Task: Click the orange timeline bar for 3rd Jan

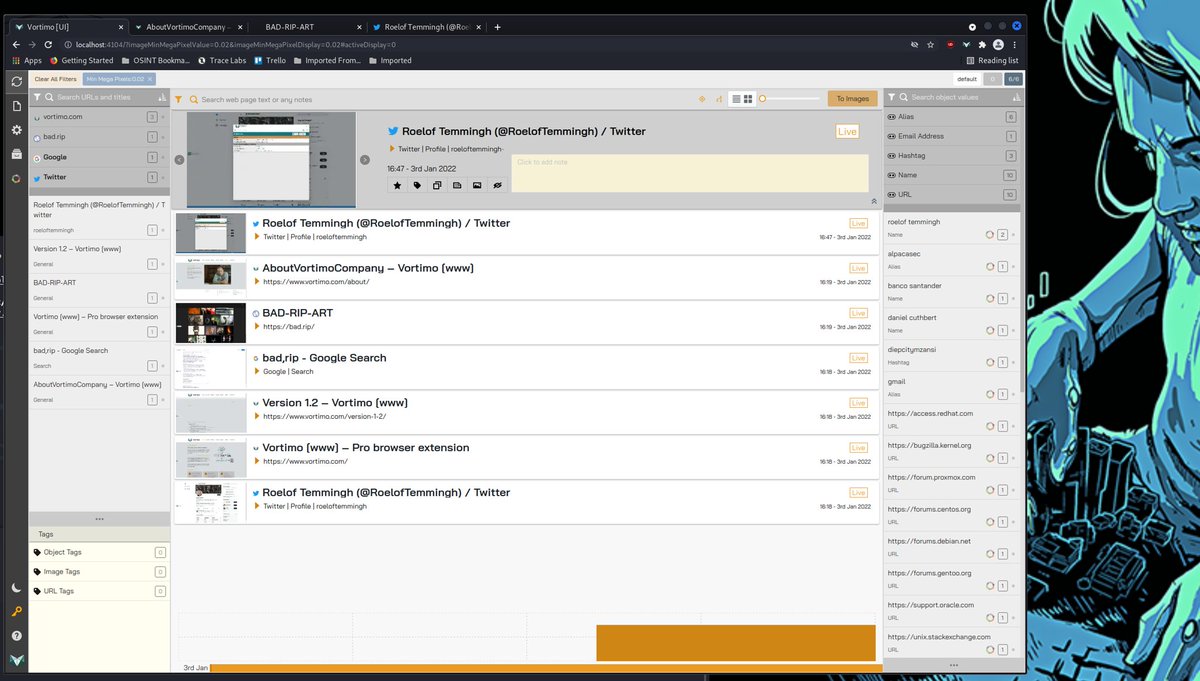Action: pyautogui.click(x=546, y=667)
